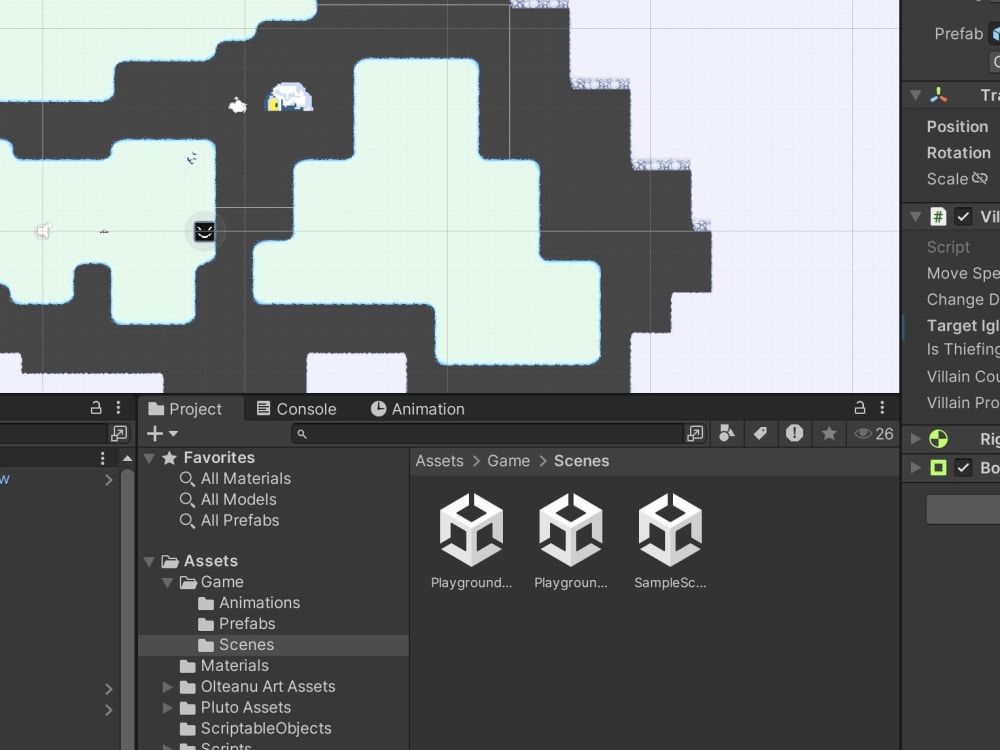
Task: Toggle the Scale constrained proportions link
Action: (x=980, y=179)
